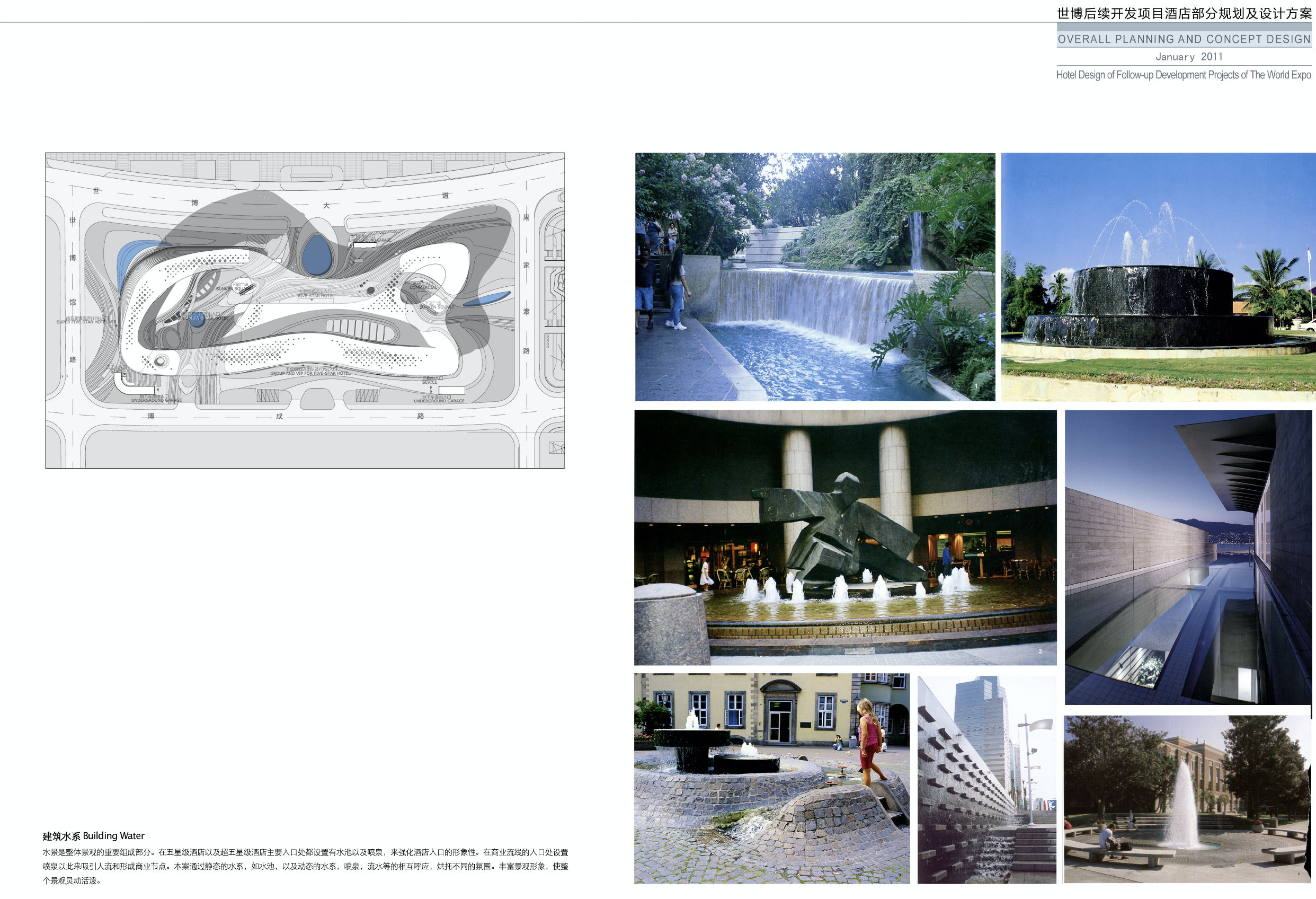The image size is (1316, 899).
Task: Click the Chinese title 世博后续开发项目酒店部分规划及设计方案
Action: [x=1185, y=14]
